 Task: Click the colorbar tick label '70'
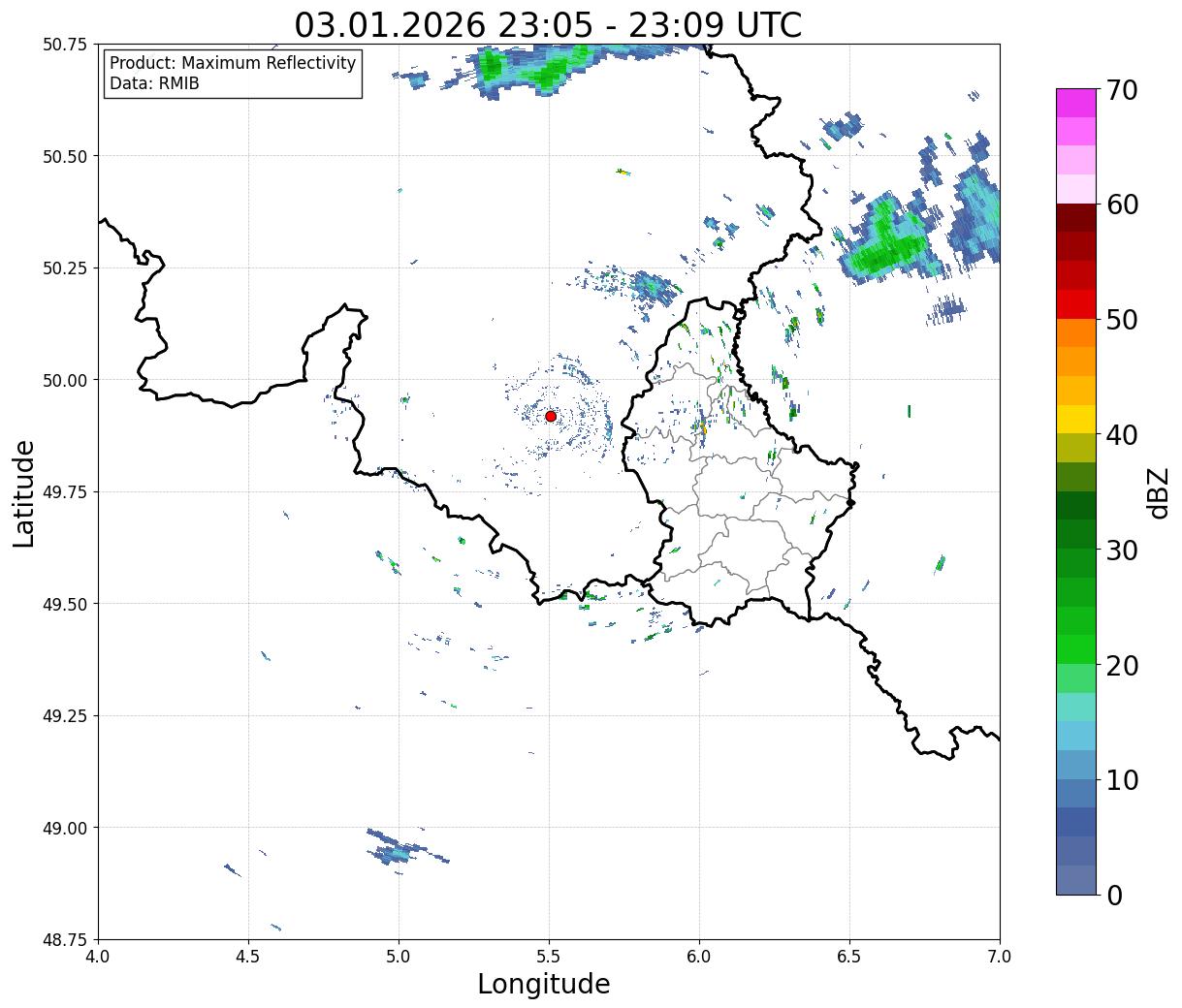pyautogui.click(x=1122, y=90)
